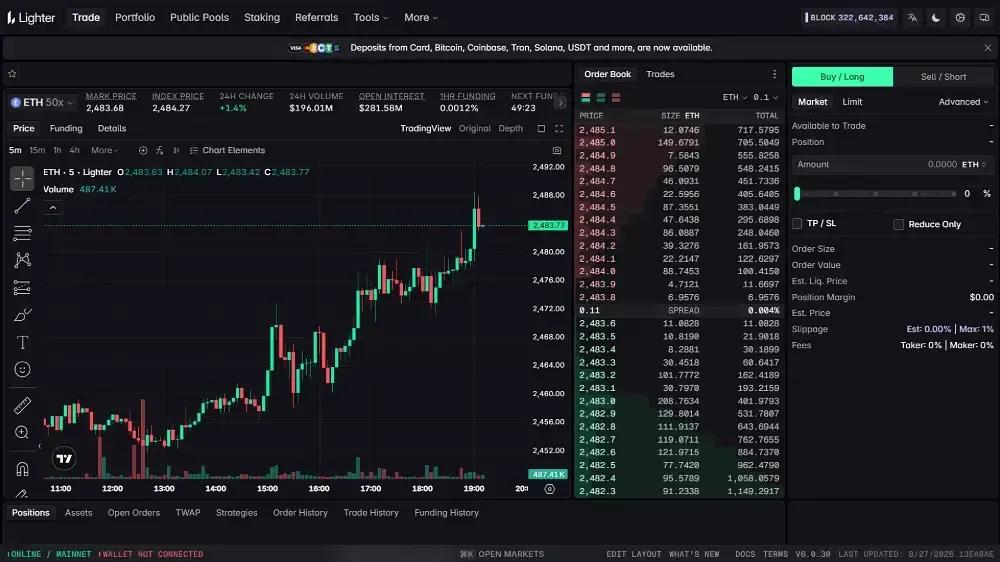Screen dimensions: 1000x562
Task: Go to Public Pools page
Action: pyautogui.click(x=199, y=18)
